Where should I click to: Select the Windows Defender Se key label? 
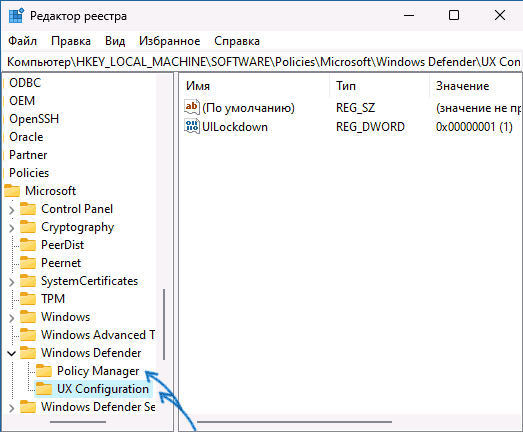click(x=98, y=407)
